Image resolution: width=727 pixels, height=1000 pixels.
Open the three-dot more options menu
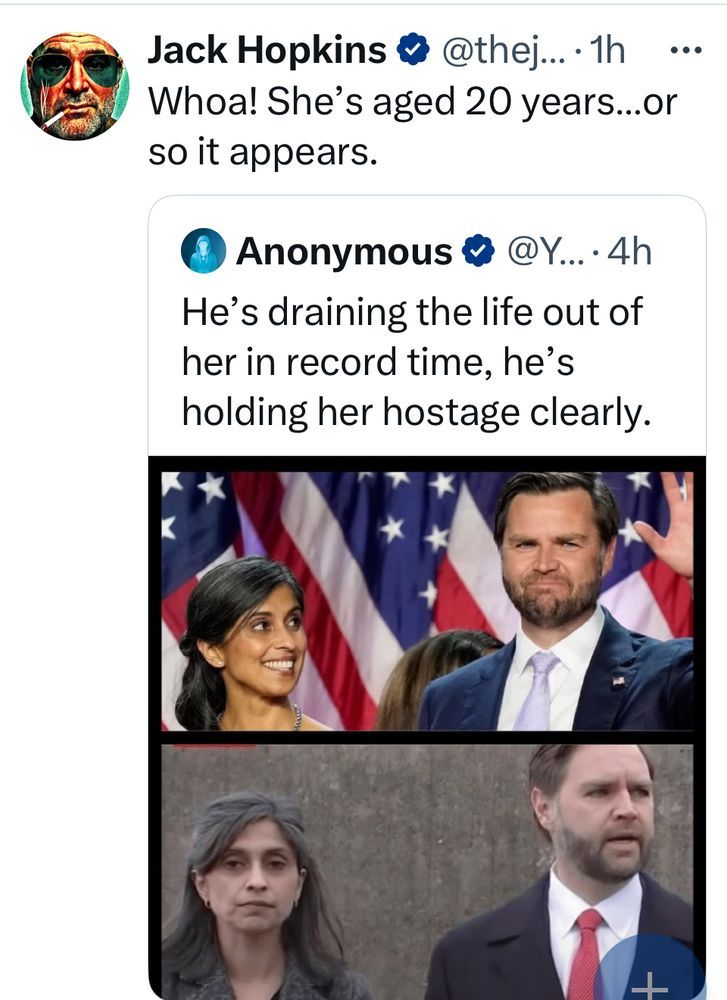(x=684, y=50)
